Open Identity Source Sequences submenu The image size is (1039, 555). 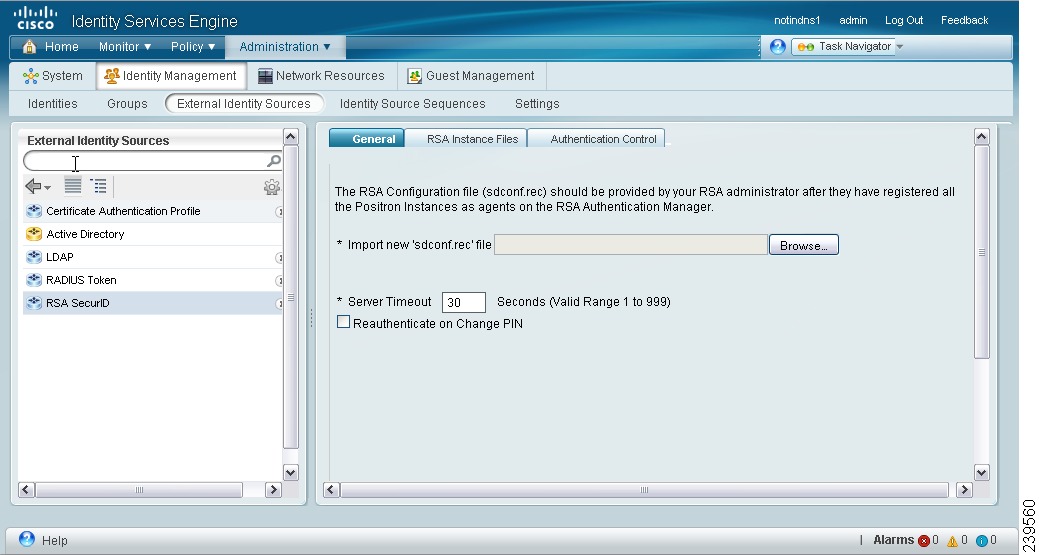(x=412, y=103)
